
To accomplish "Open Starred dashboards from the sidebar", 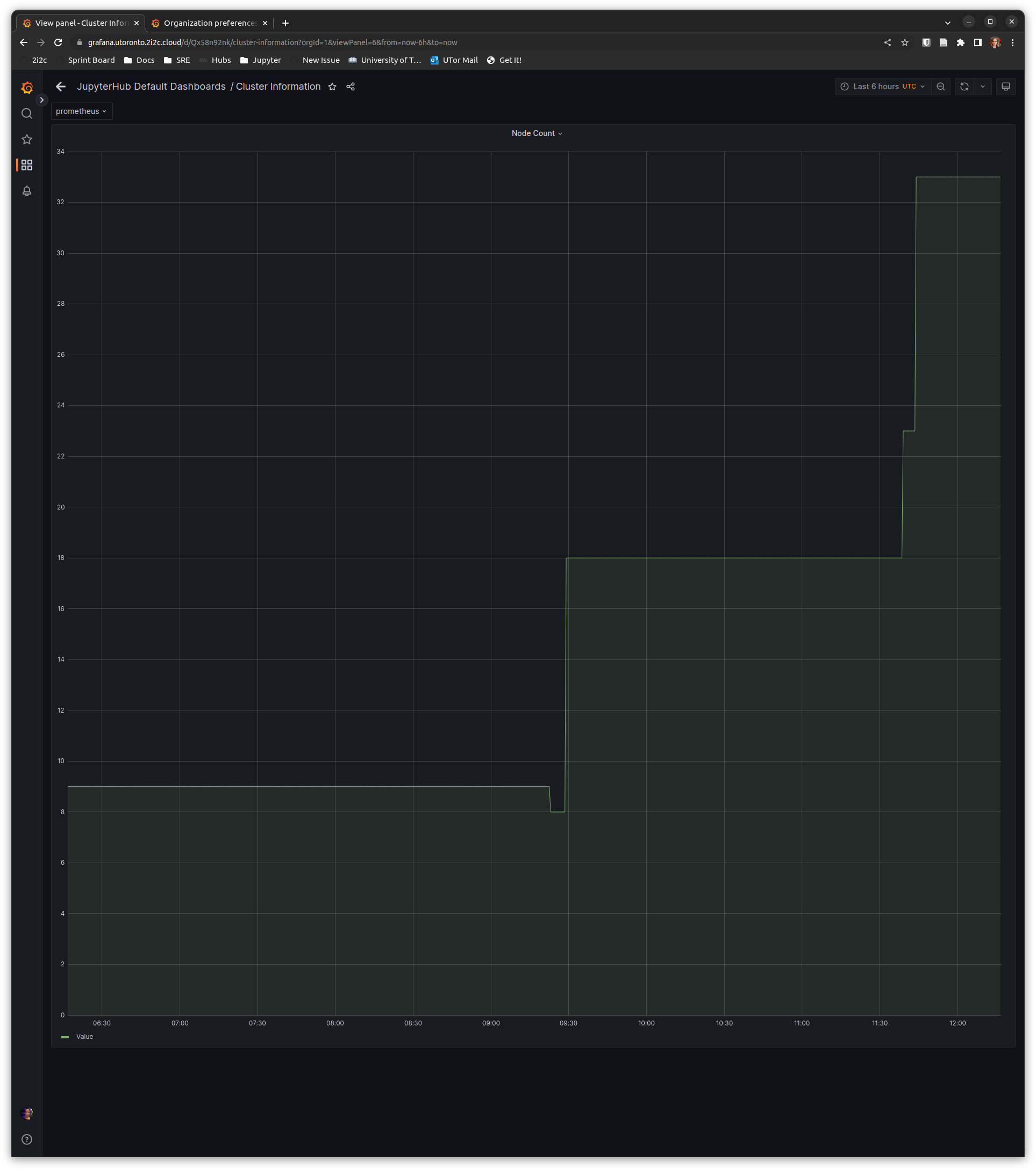I will tap(26, 139).
